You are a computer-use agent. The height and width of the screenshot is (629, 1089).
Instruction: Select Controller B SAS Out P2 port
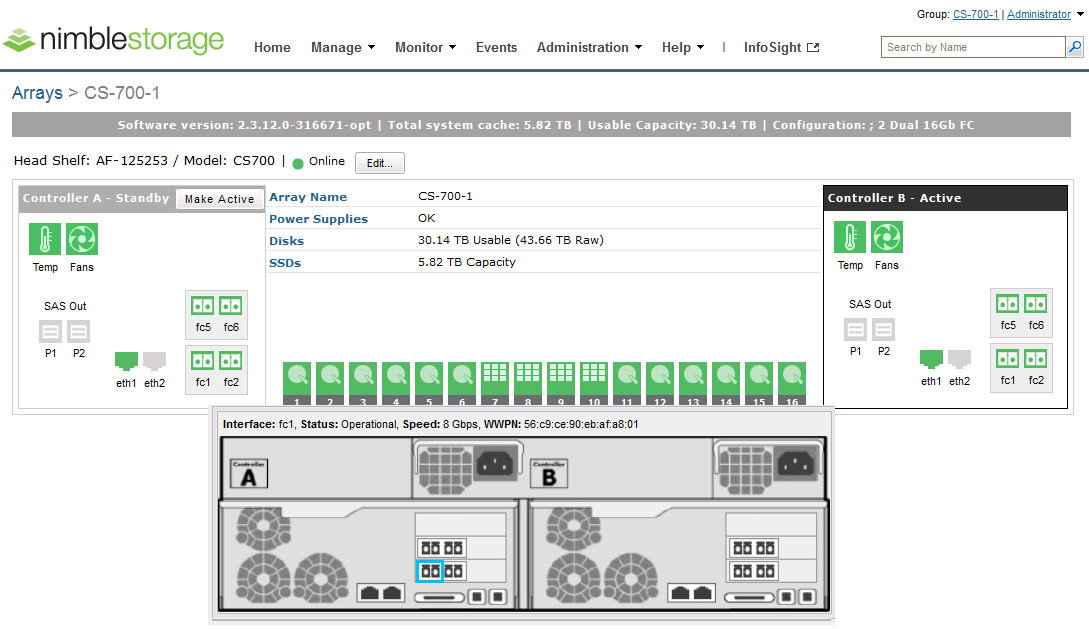pyautogui.click(x=883, y=329)
